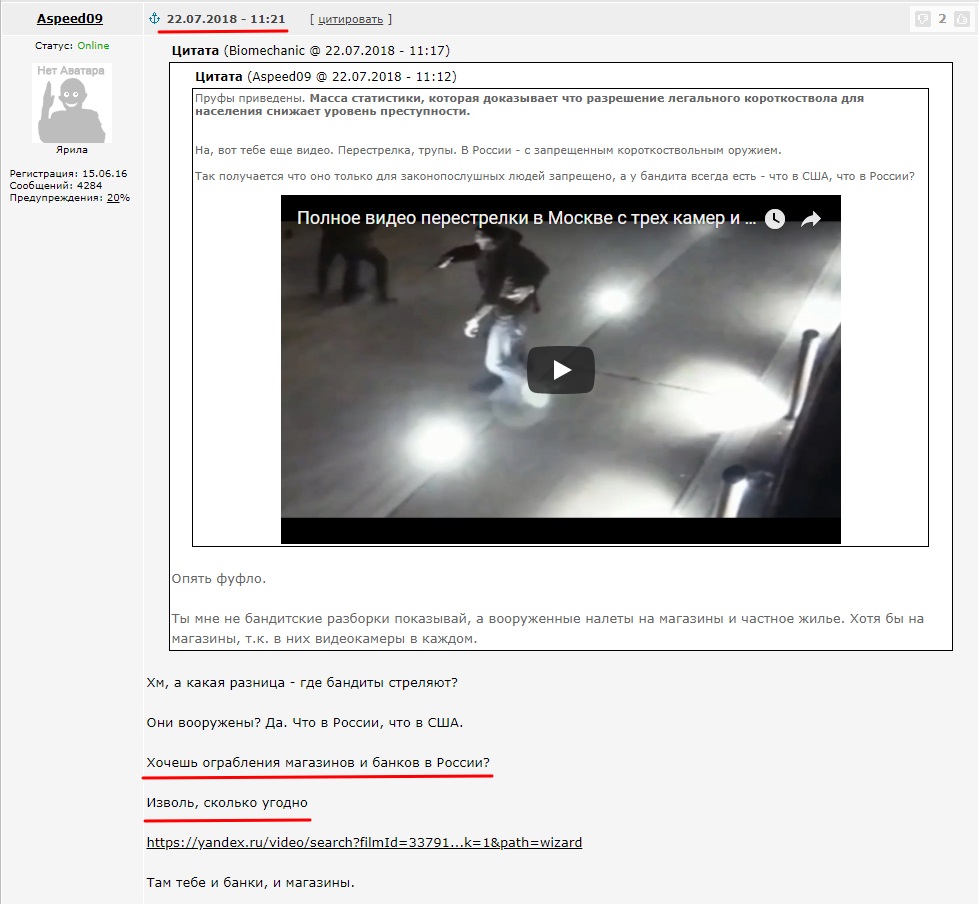Click the rank label Ярила
Image resolution: width=979 pixels, height=904 pixels.
pyautogui.click(x=72, y=150)
